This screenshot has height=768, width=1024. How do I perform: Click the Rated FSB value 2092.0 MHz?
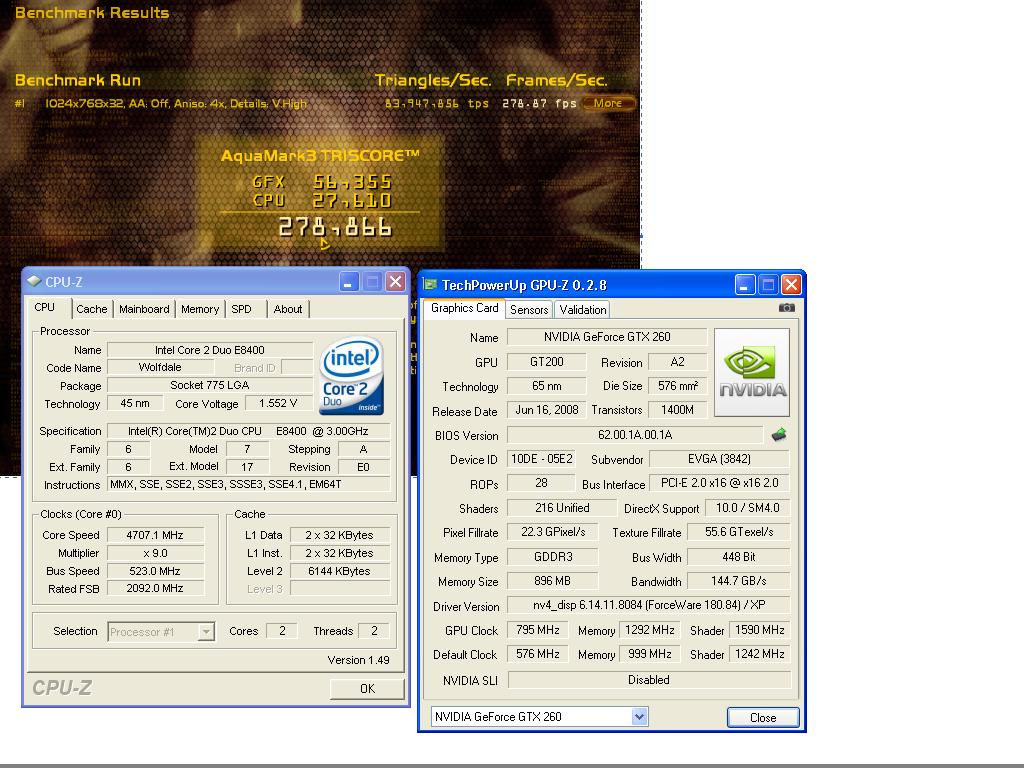[x=155, y=588]
